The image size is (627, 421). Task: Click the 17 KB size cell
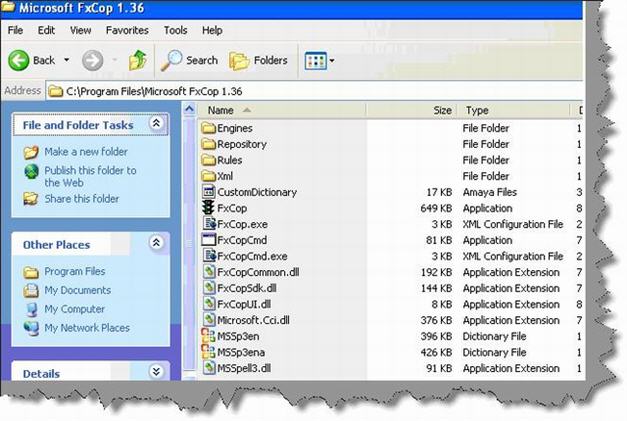(x=439, y=192)
